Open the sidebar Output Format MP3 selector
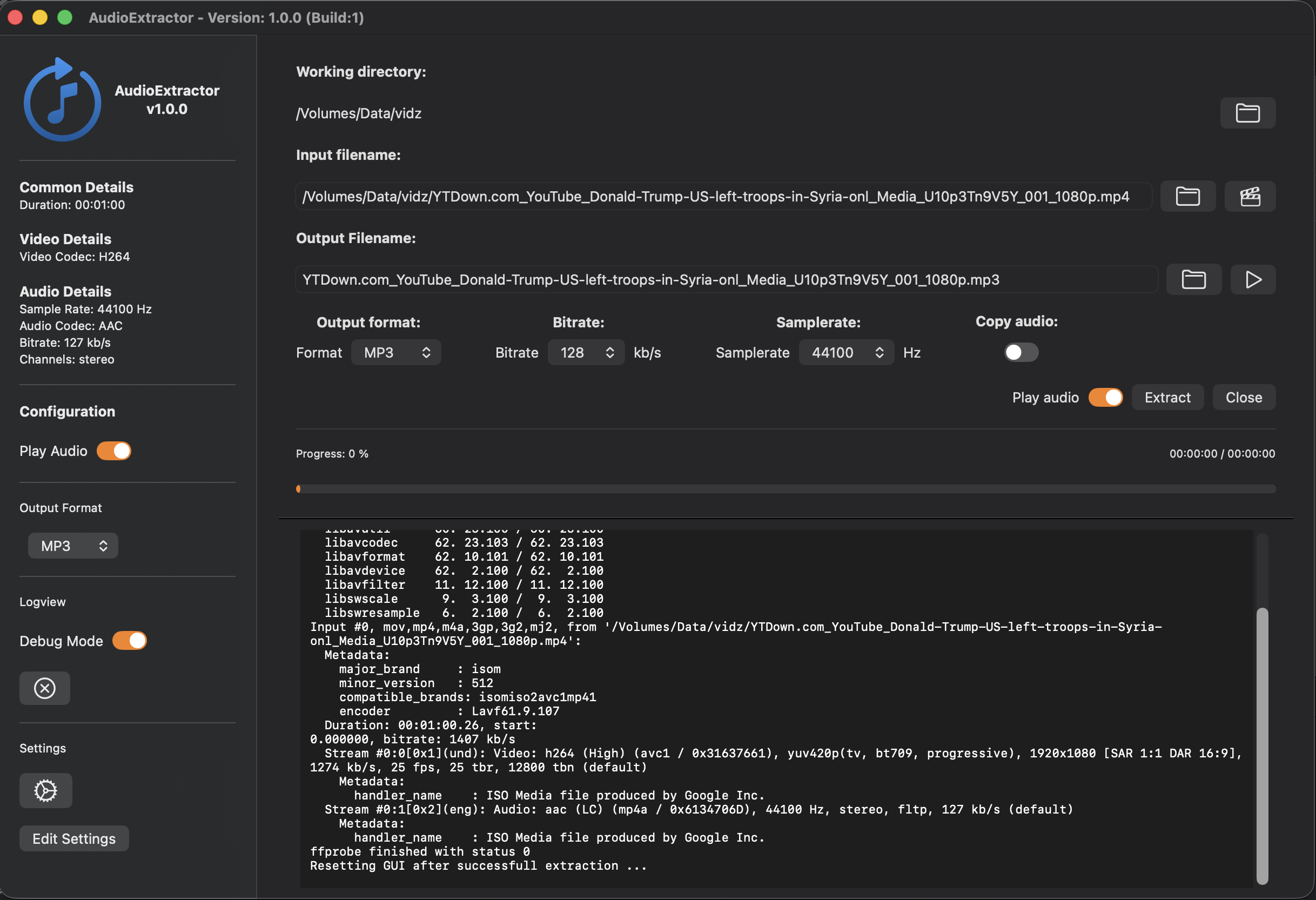This screenshot has width=1316, height=900. coord(72,546)
